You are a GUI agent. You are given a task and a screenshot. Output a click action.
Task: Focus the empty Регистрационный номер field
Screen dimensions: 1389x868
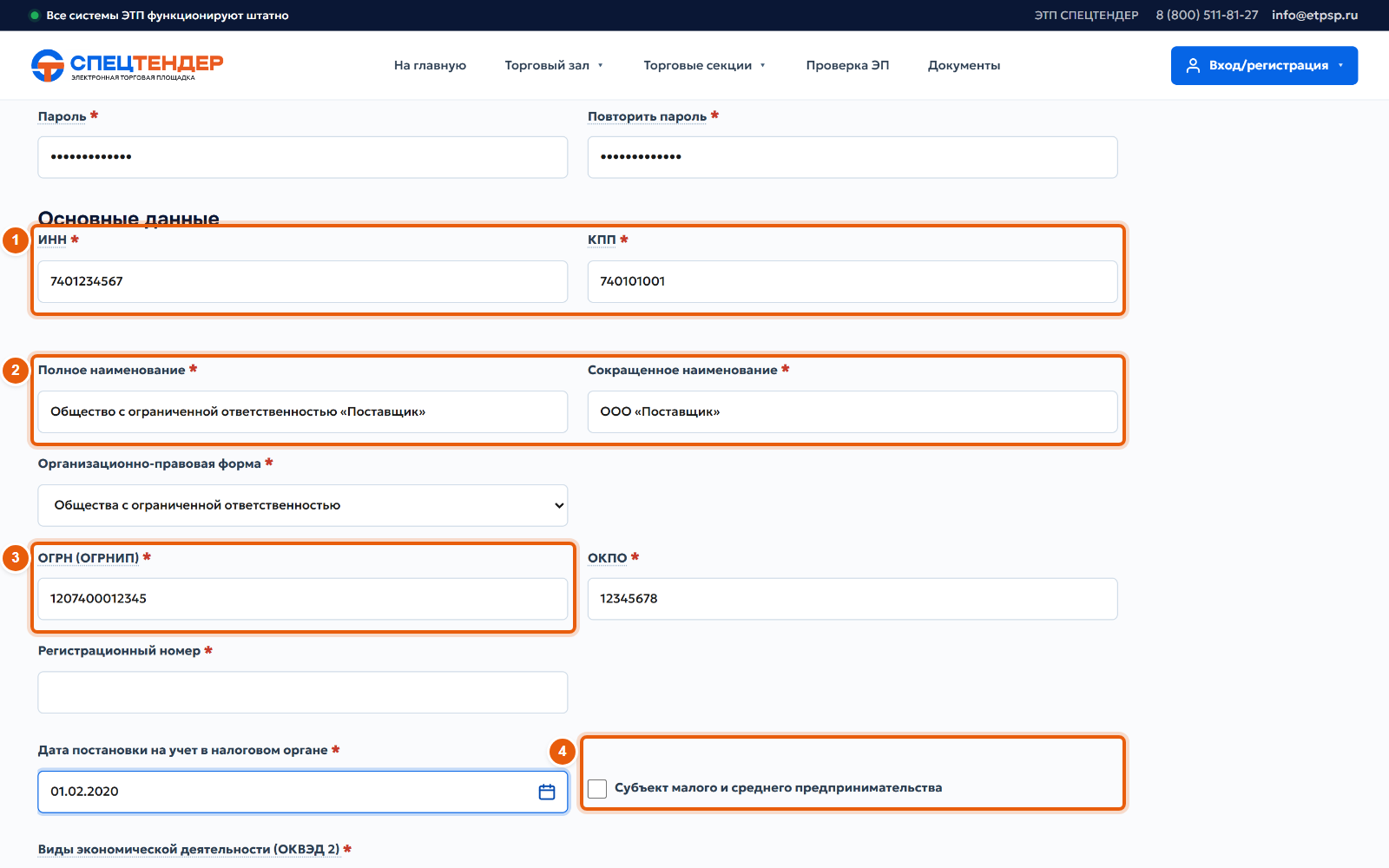point(303,693)
